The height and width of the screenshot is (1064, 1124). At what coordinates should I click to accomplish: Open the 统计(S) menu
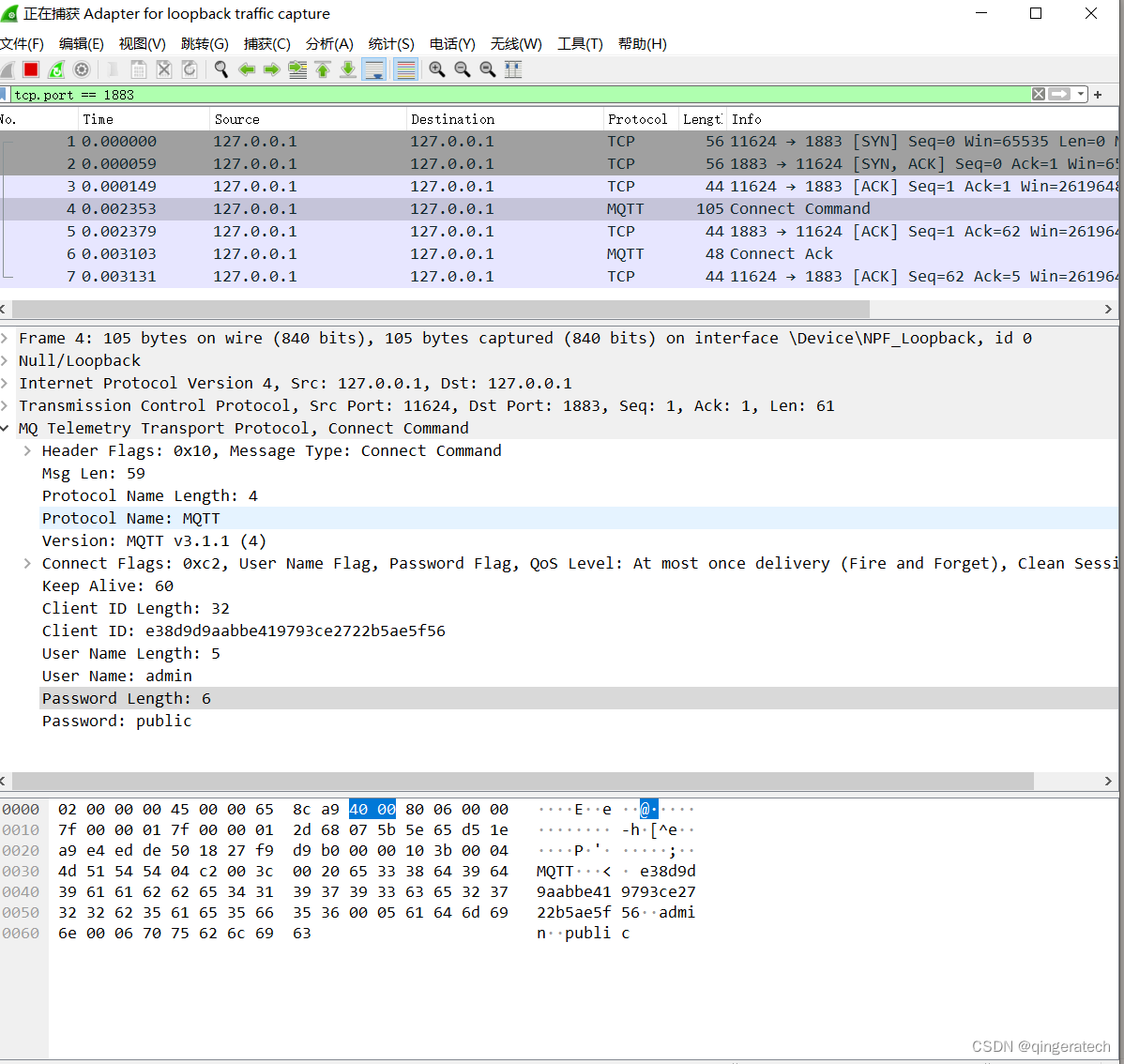(x=390, y=43)
